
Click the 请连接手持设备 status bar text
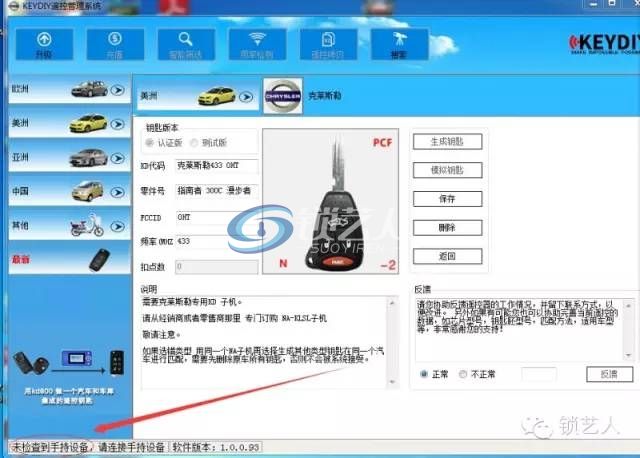click(x=131, y=447)
